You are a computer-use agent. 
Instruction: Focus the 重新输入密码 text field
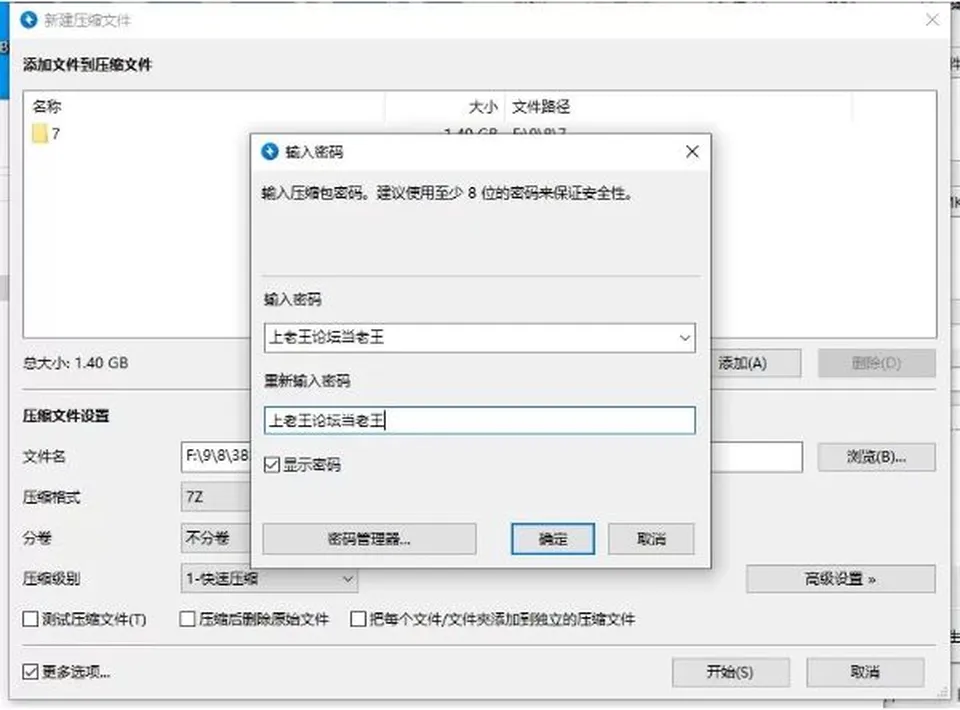[479, 420]
